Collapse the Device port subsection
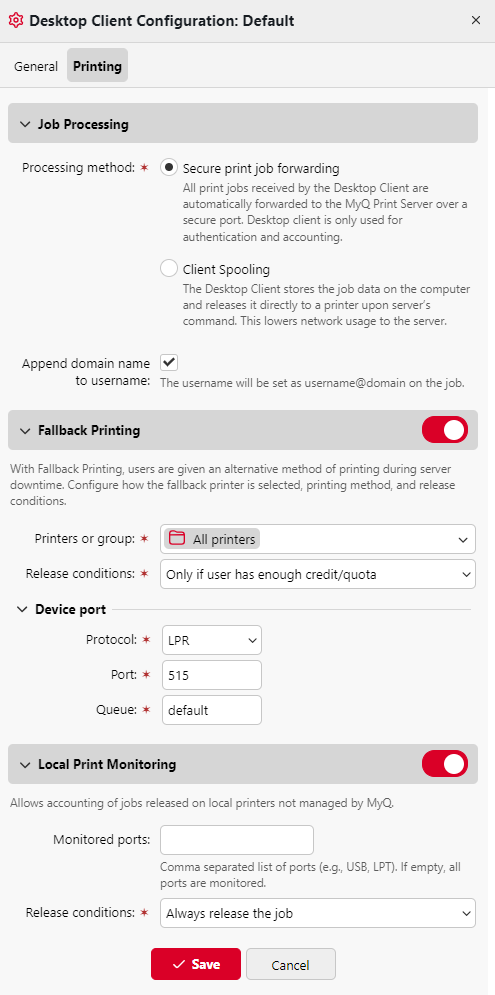The width and height of the screenshot is (495, 995). pos(22,610)
